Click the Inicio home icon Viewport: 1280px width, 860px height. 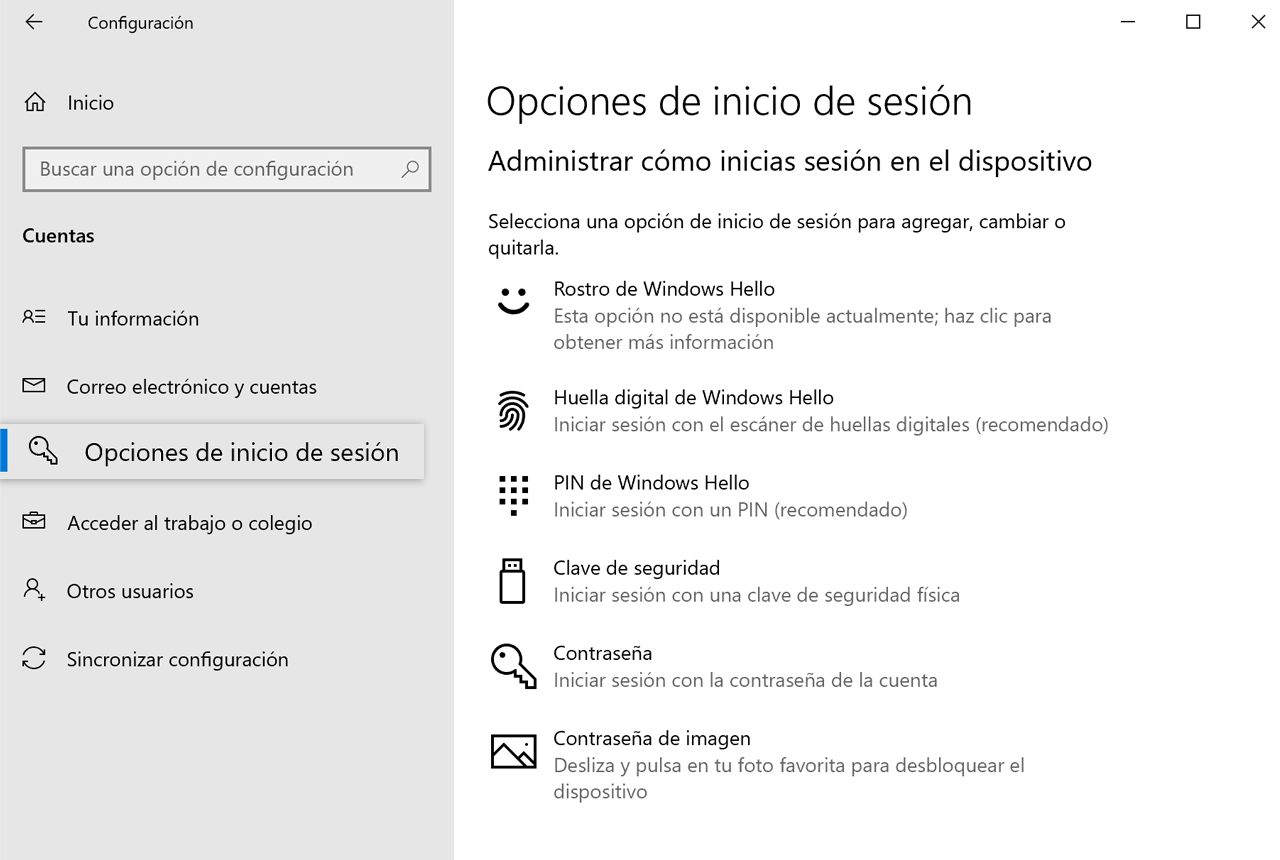[x=35, y=102]
